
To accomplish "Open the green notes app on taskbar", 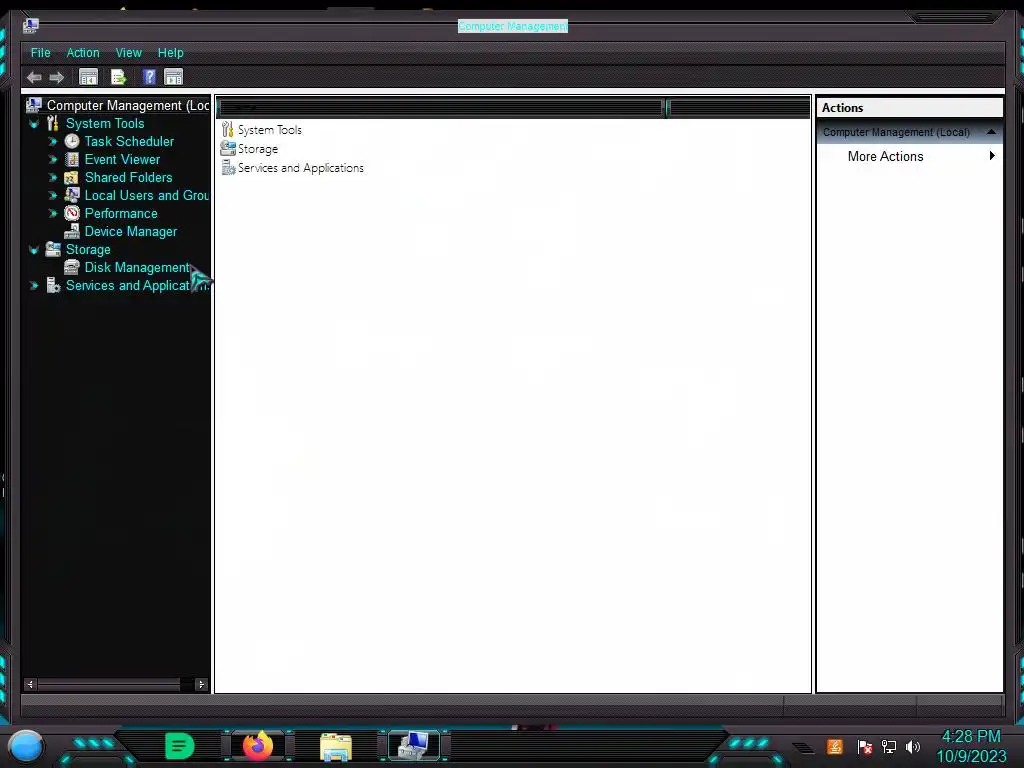I will [180, 746].
